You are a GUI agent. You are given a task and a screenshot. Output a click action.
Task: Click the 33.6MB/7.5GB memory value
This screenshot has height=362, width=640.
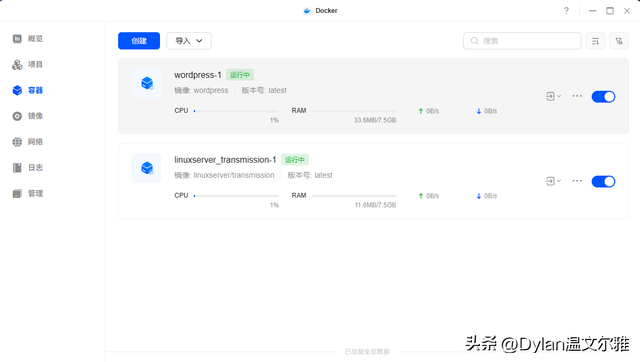pos(375,120)
